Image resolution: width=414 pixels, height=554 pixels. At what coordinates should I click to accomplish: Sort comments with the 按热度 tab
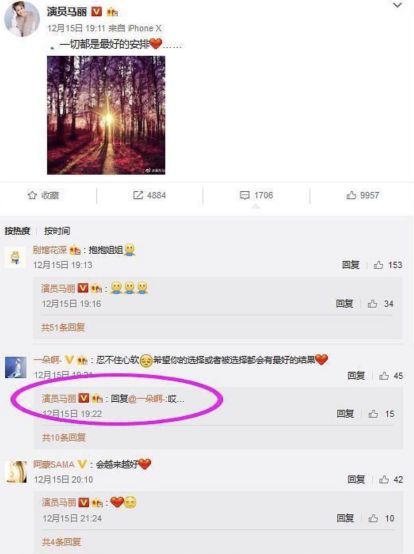pos(17,231)
